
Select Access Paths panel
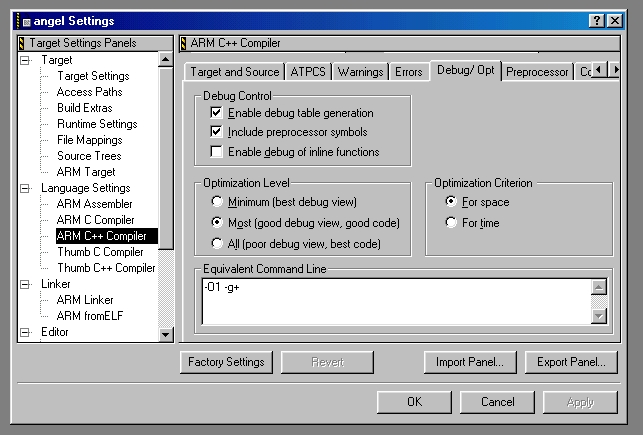(x=89, y=92)
